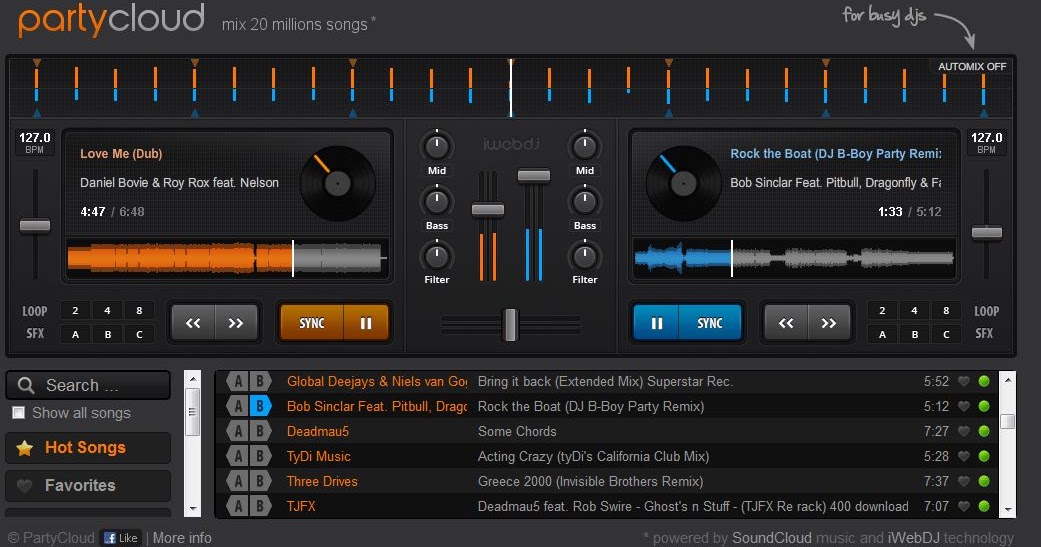Click the left deck Mid knob
This screenshot has height=547, width=1041.
(437, 146)
